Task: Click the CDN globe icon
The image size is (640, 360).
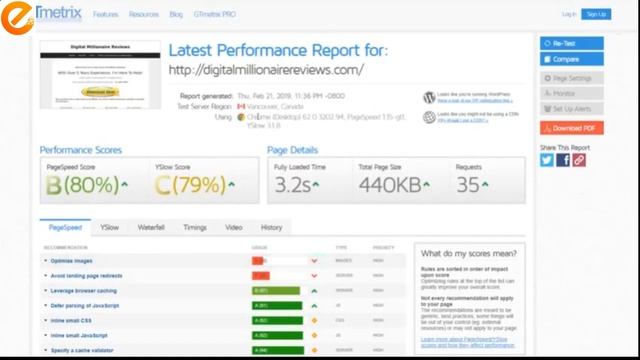Action: 429,117
